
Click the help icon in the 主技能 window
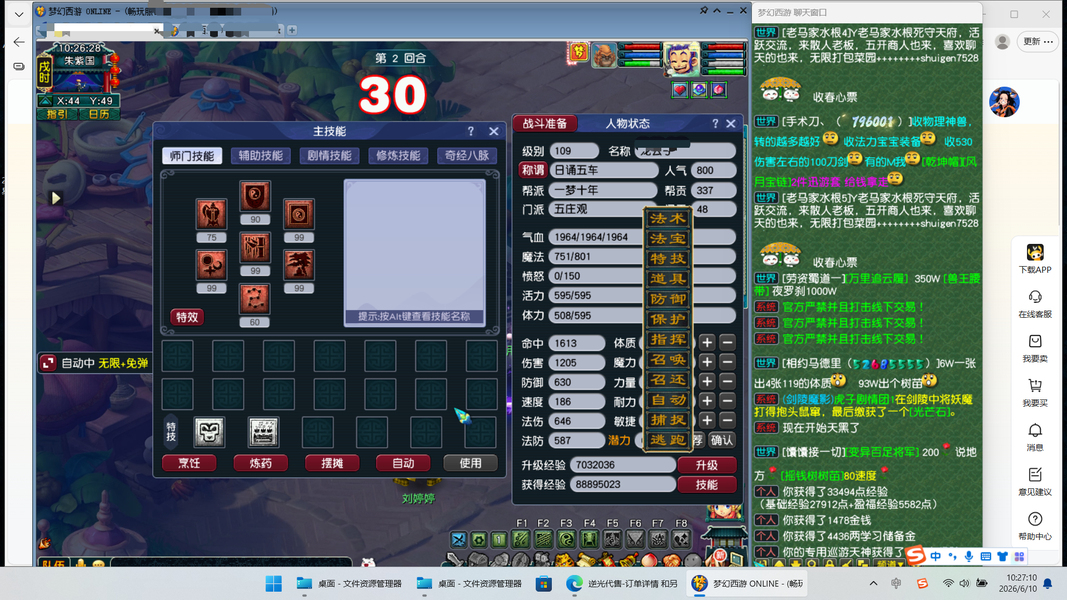[x=470, y=131]
